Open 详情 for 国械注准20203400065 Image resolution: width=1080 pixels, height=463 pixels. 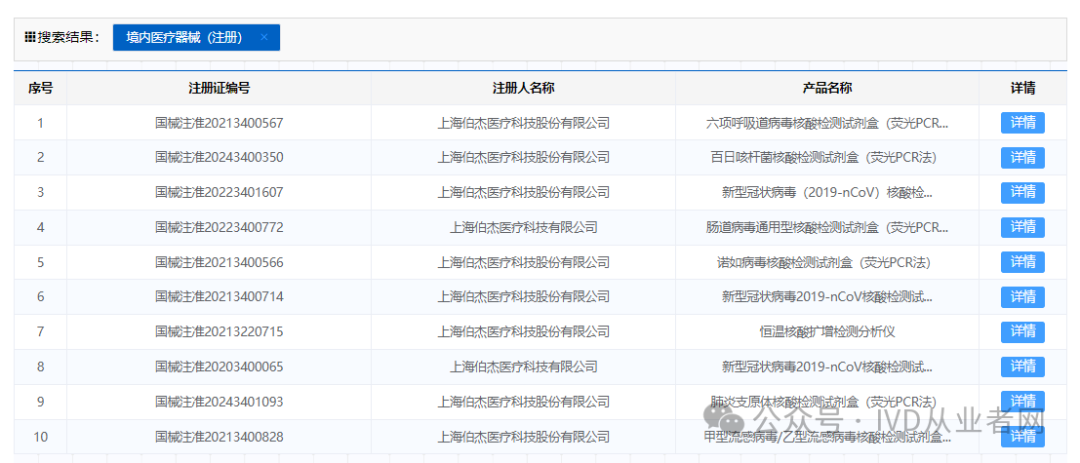pos(1023,367)
